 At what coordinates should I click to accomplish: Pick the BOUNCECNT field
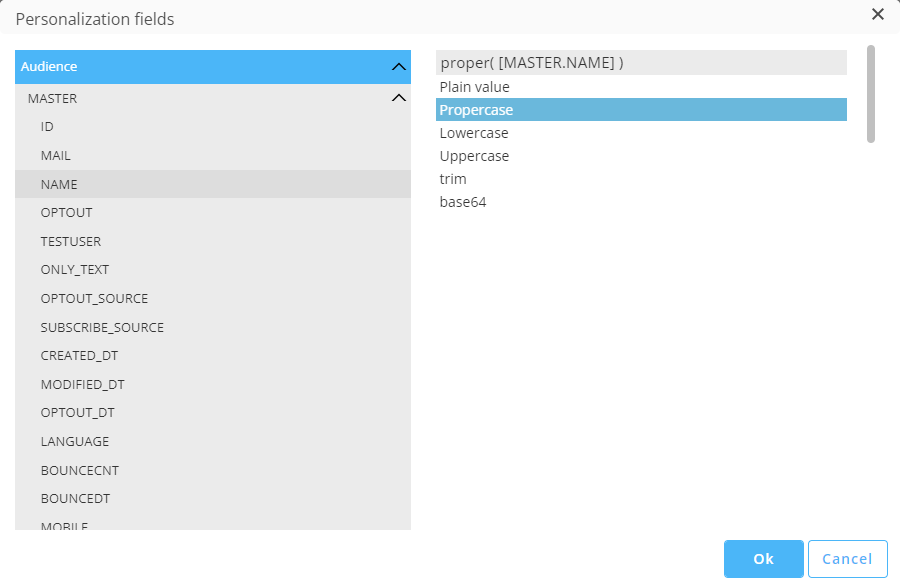click(79, 470)
